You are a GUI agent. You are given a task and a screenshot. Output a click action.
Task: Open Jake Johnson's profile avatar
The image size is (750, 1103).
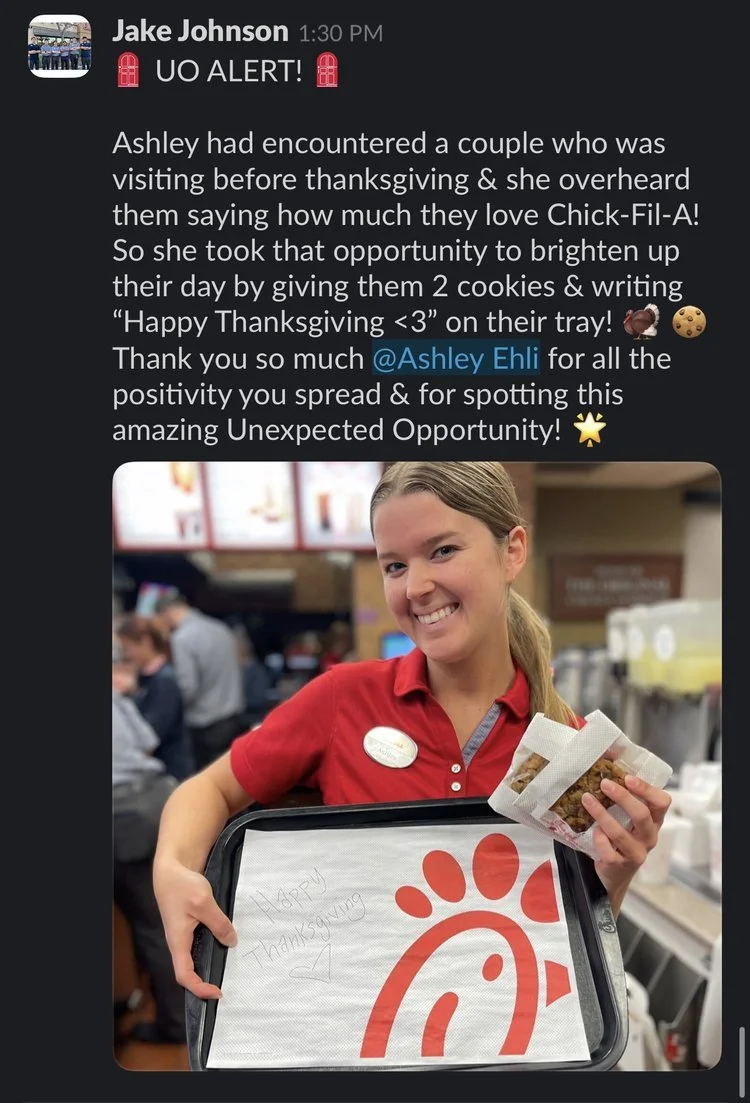(59, 46)
